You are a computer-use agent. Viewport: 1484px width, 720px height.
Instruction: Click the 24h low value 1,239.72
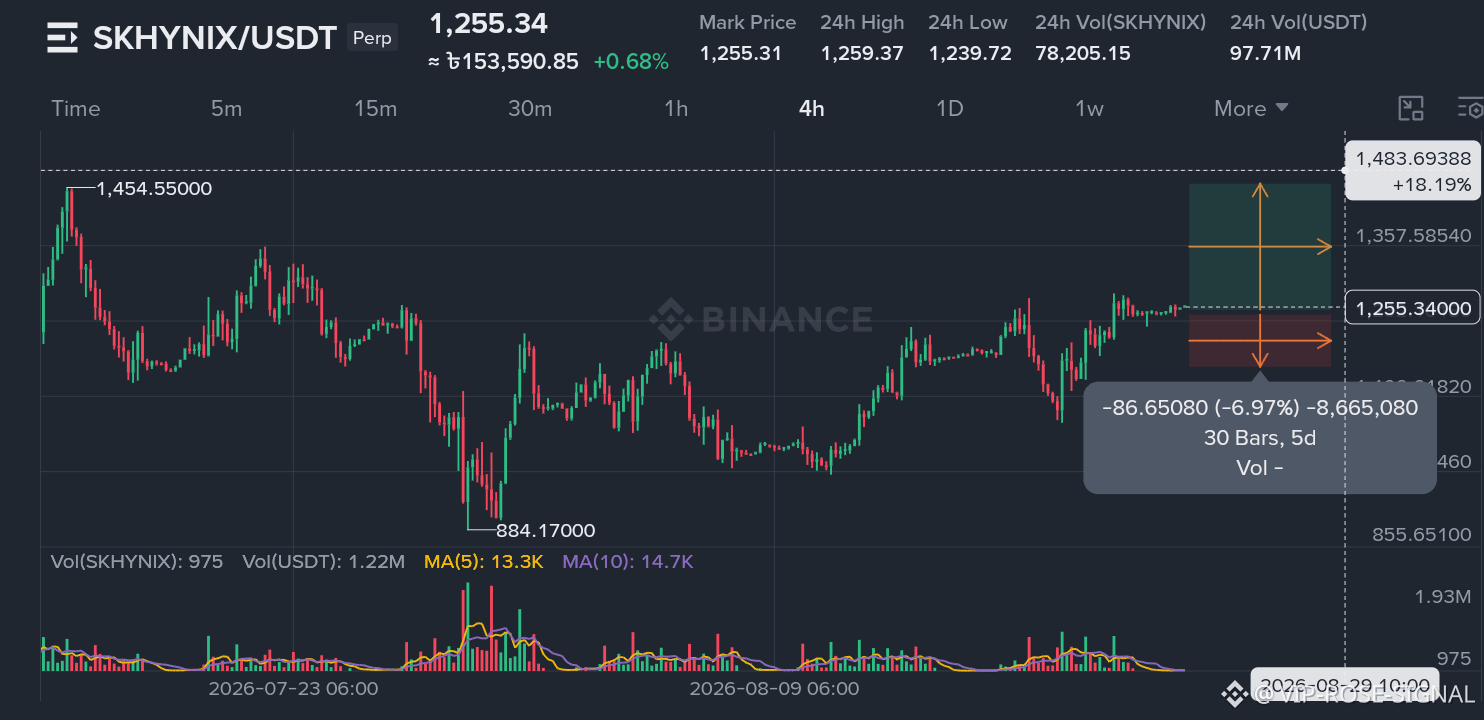pos(970,54)
